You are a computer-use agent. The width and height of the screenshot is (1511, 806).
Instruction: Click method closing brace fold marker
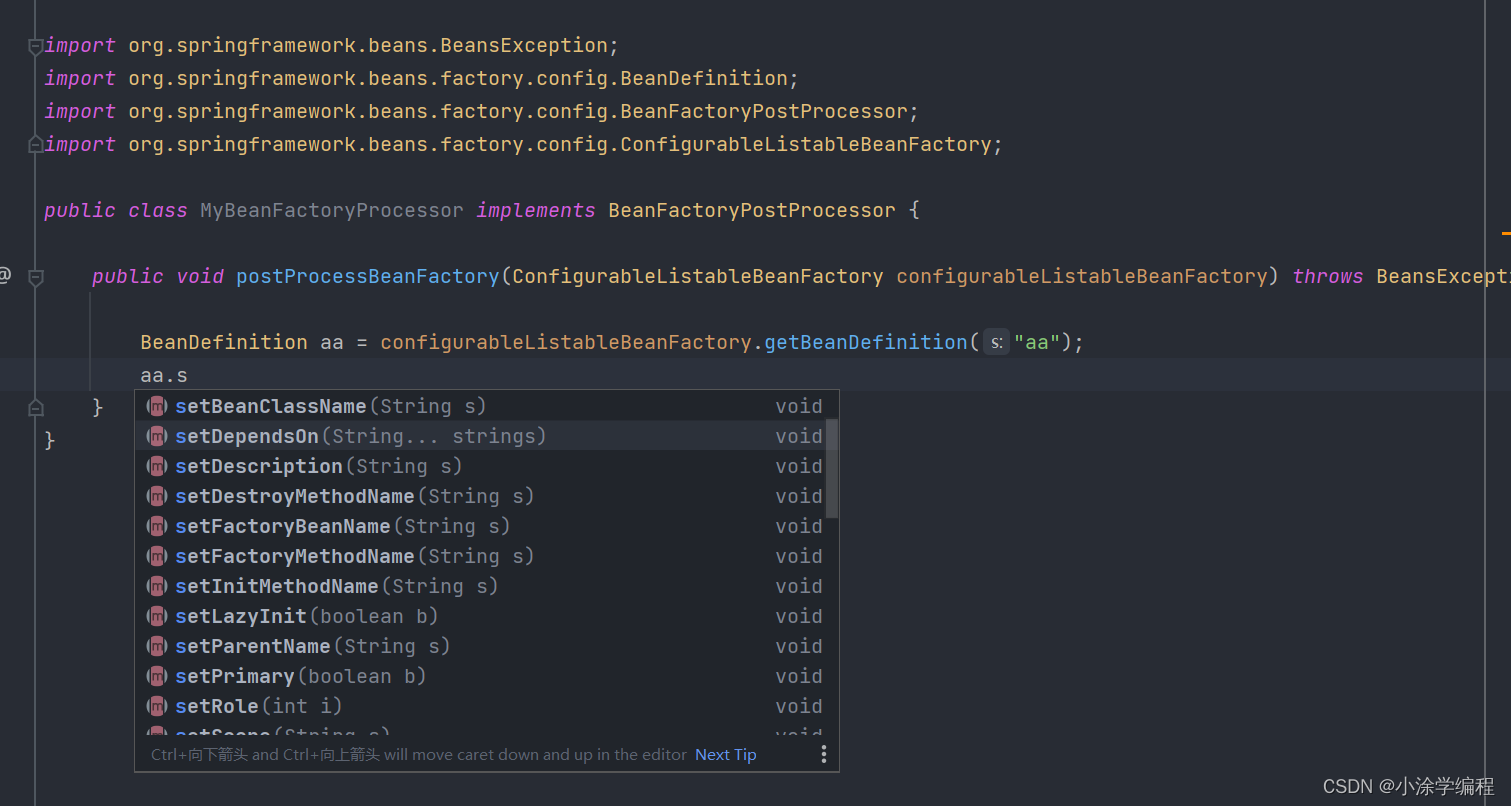tap(36, 408)
